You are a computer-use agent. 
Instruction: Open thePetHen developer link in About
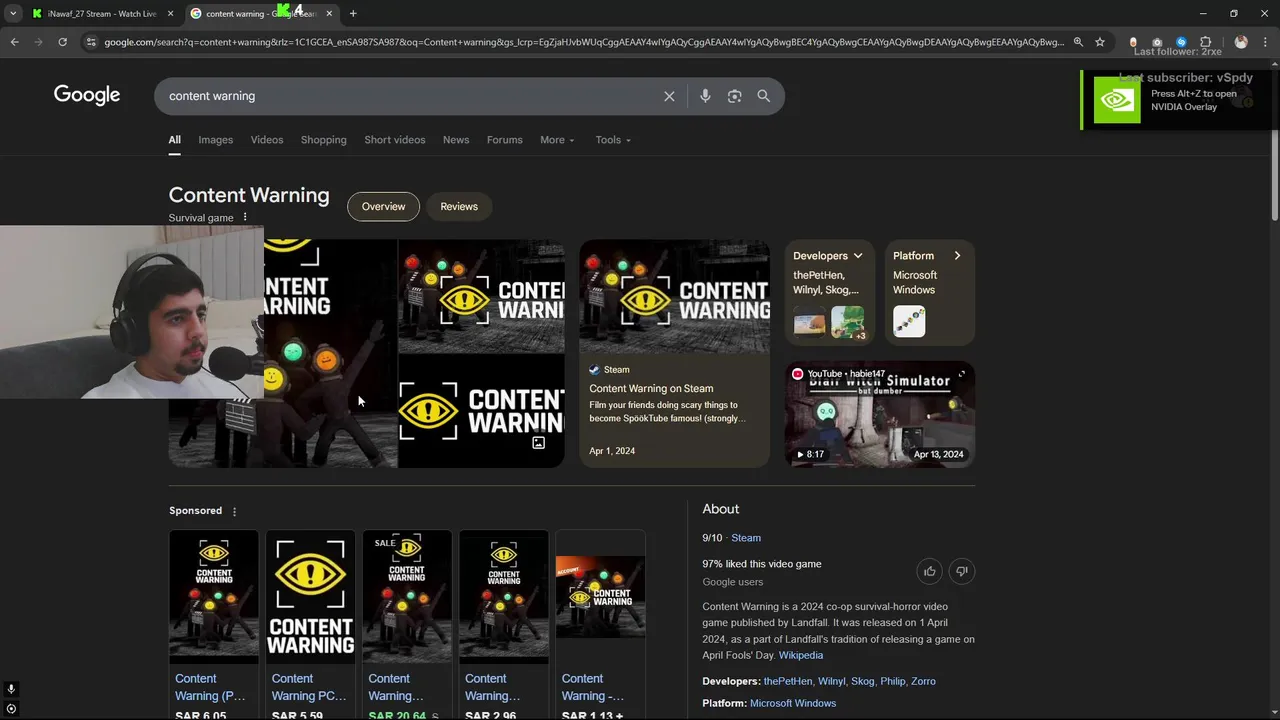coord(788,681)
